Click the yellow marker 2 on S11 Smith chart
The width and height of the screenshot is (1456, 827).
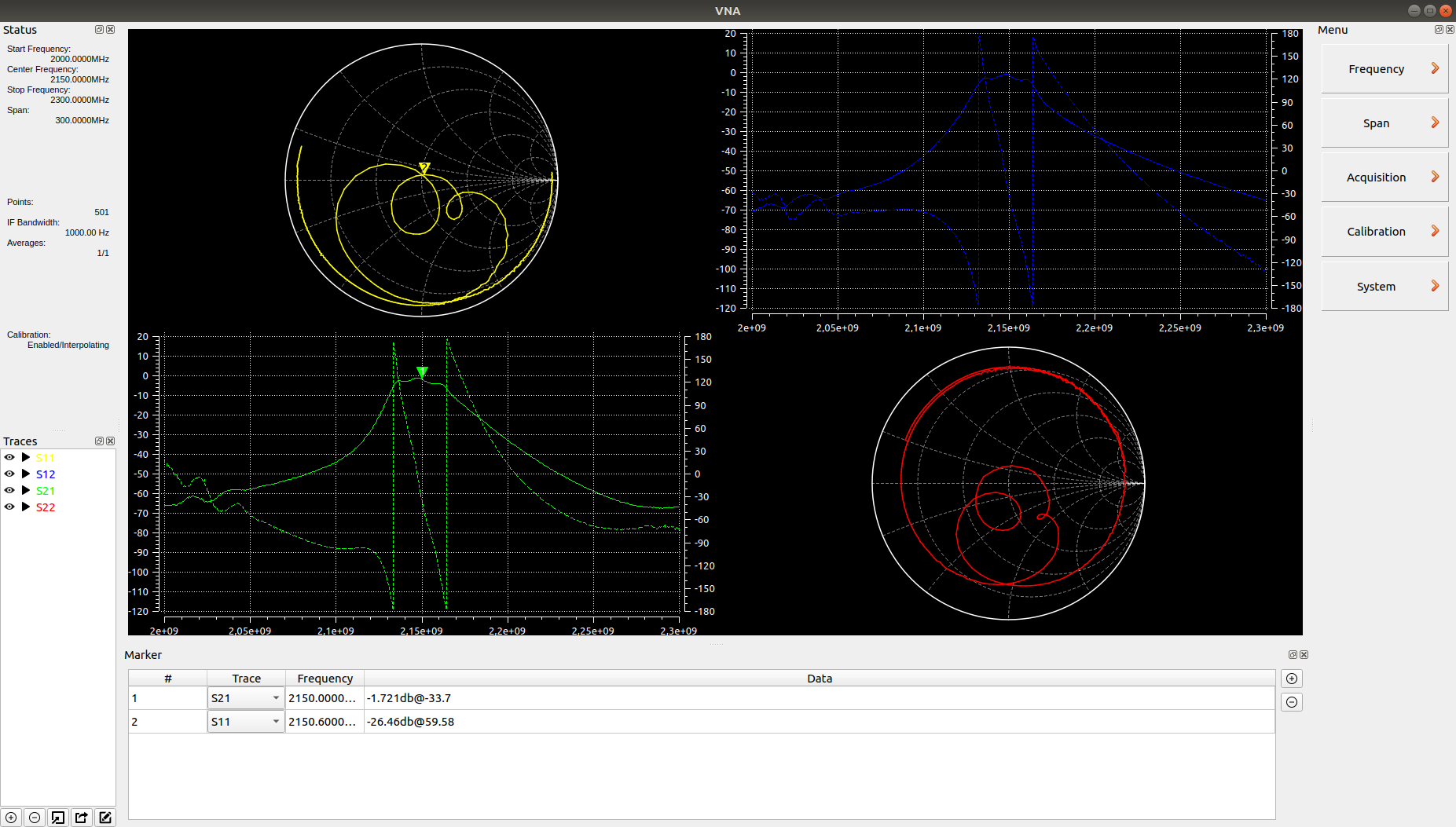point(424,167)
